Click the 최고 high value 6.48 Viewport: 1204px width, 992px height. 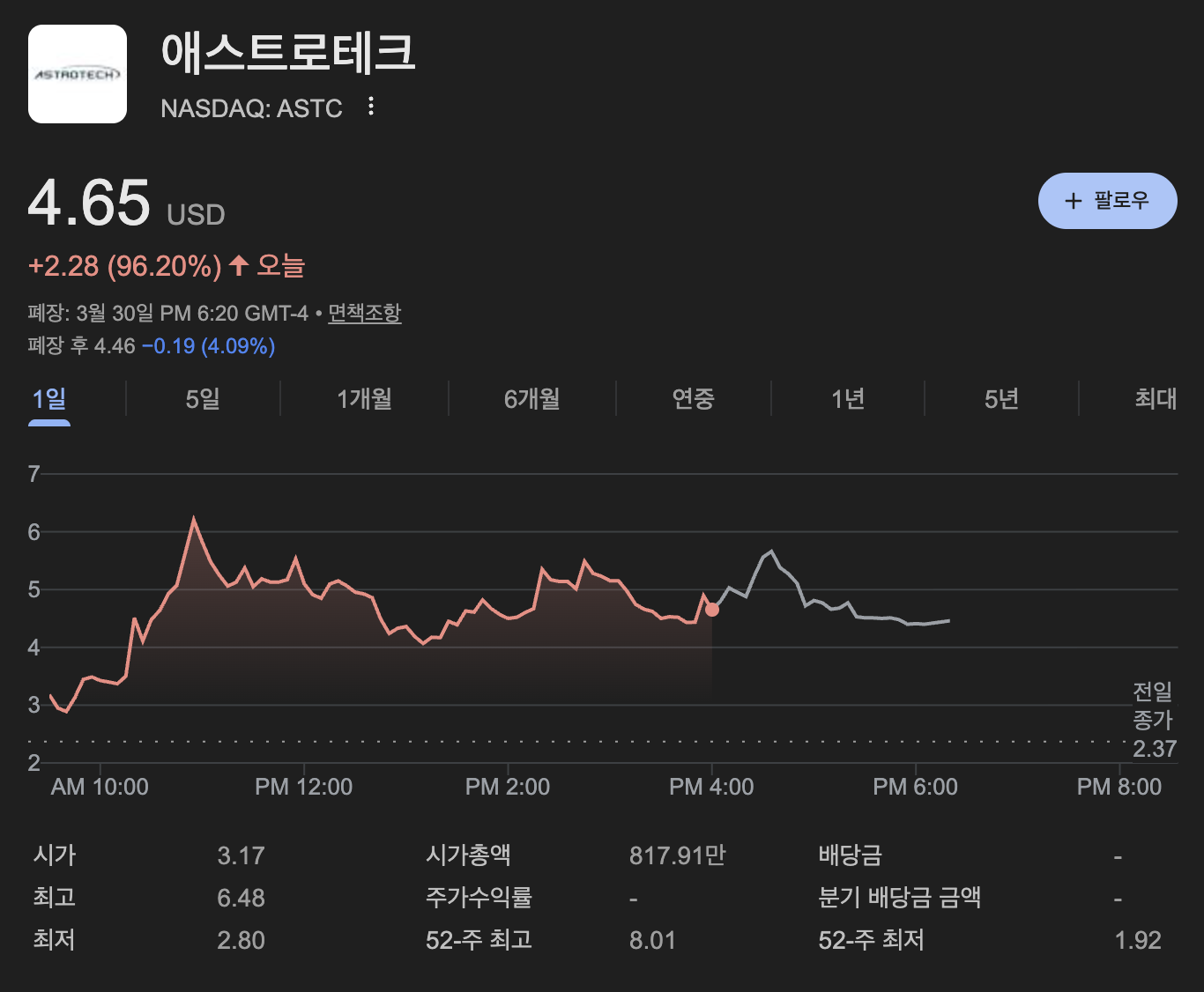(241, 898)
